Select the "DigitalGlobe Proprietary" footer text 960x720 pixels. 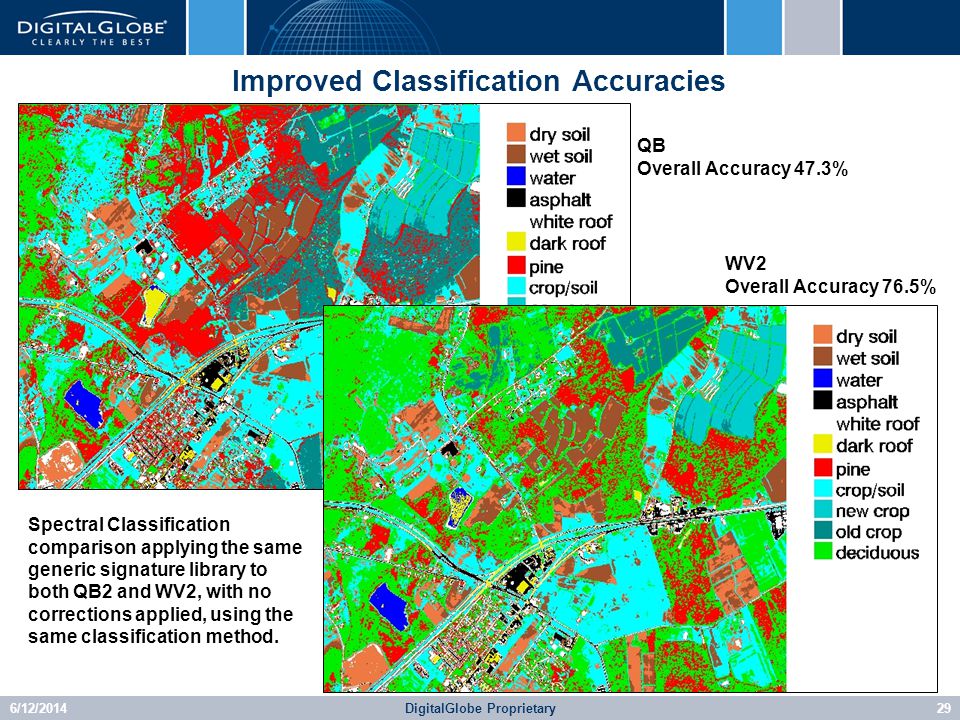click(481, 708)
